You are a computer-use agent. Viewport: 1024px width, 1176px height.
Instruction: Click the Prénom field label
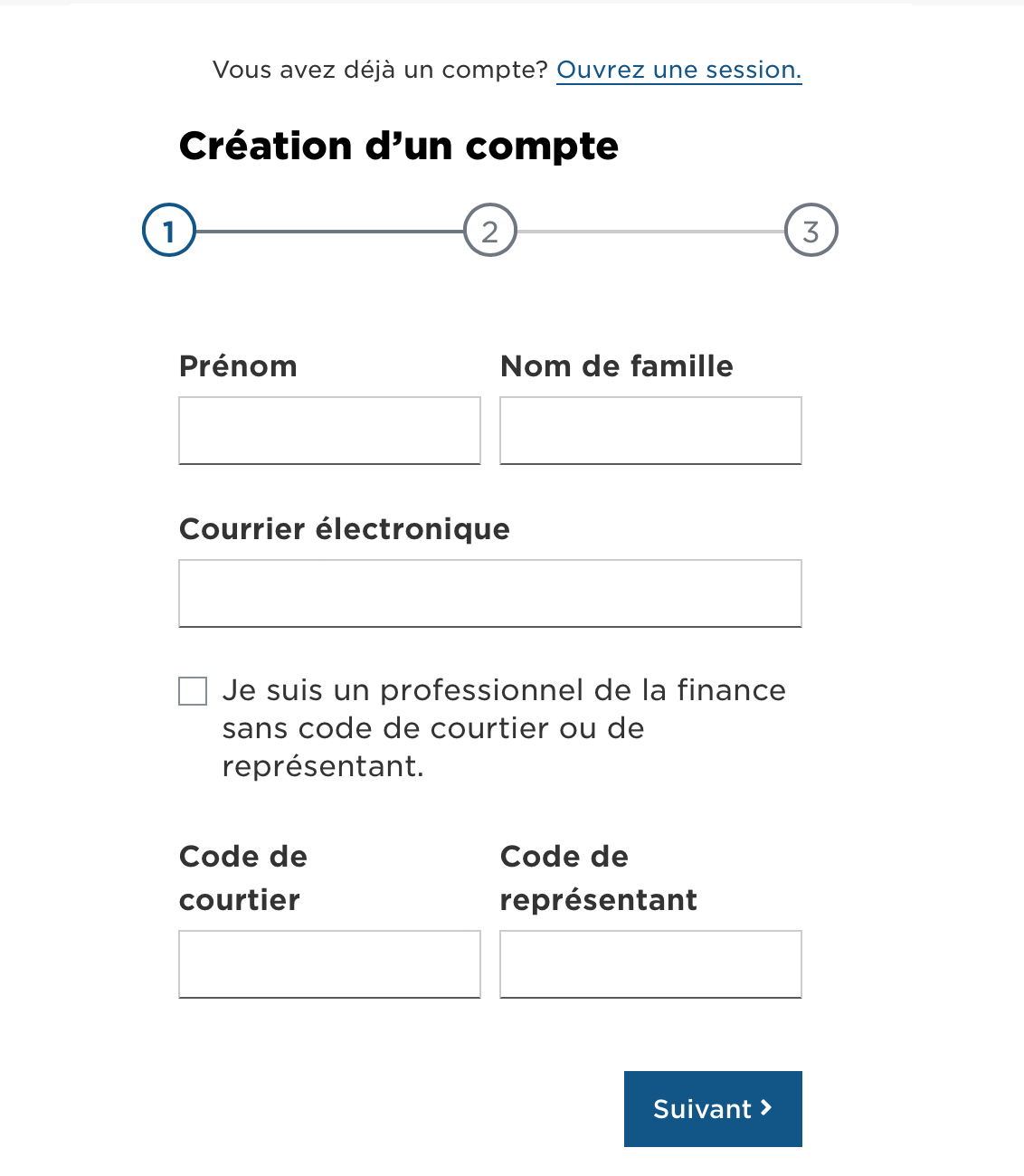point(238,366)
